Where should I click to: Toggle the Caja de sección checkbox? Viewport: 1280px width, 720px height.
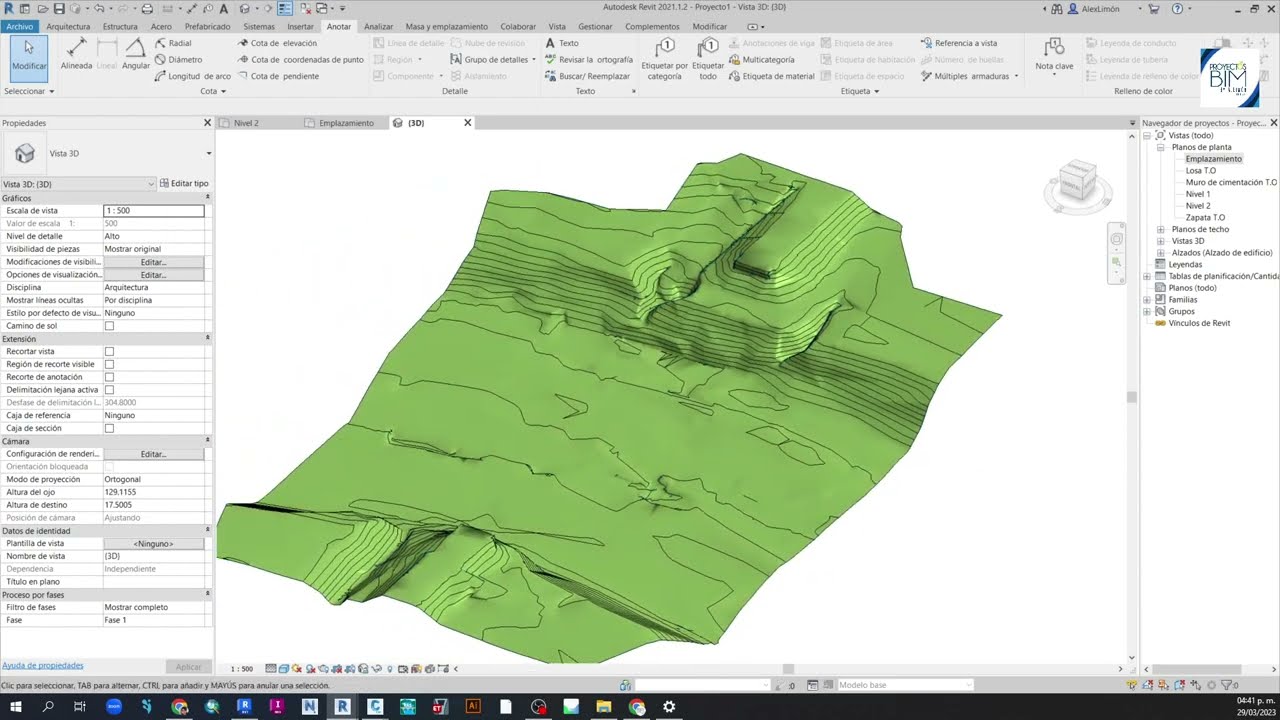pos(109,428)
